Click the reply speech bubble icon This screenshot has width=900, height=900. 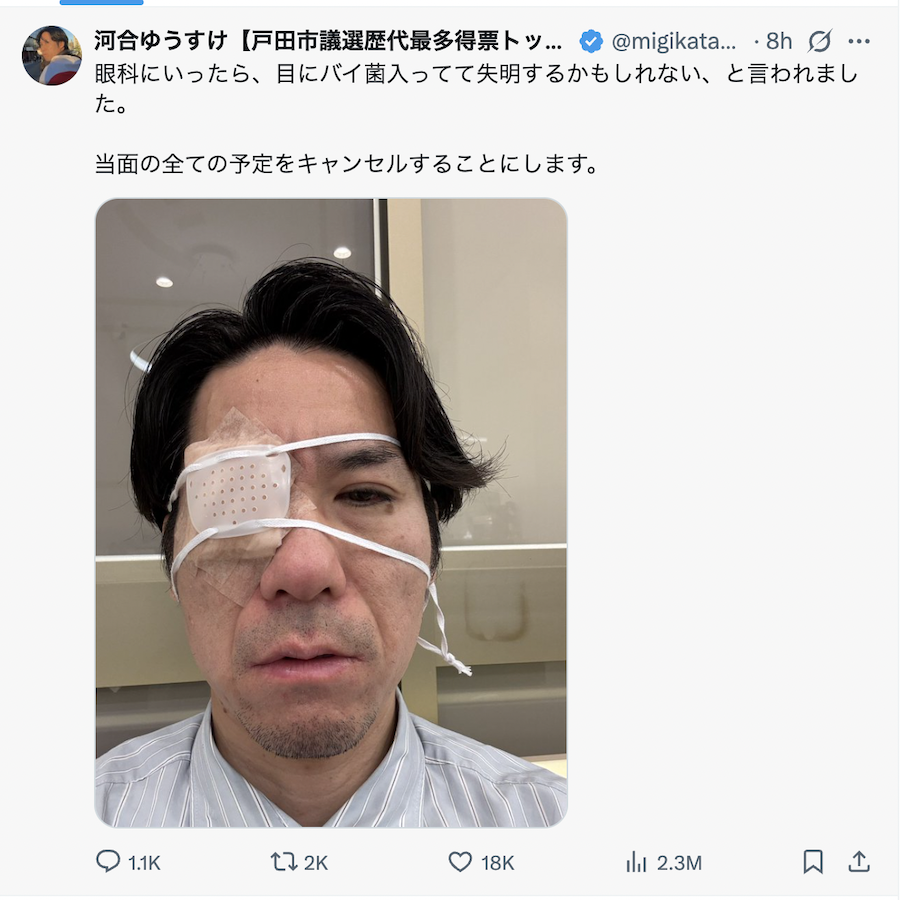[108, 862]
